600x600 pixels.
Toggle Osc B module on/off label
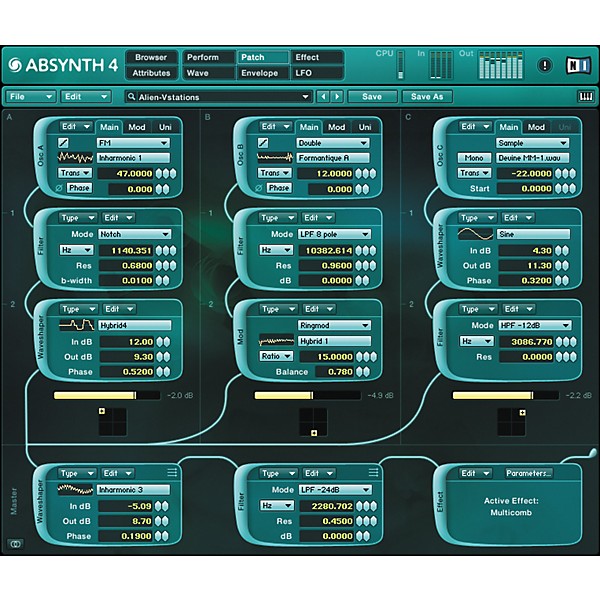240,155
